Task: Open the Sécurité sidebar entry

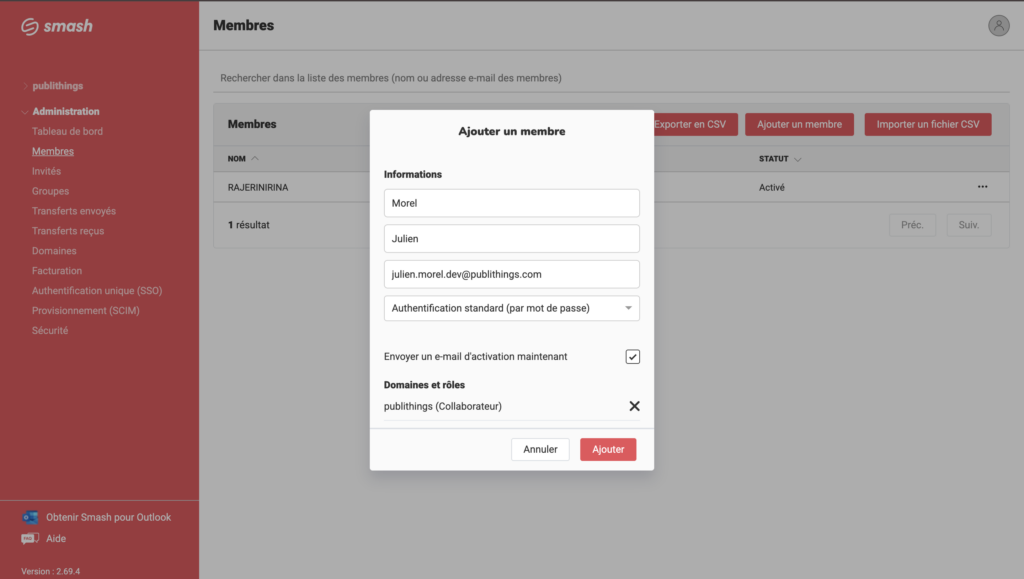Action: 50,330
